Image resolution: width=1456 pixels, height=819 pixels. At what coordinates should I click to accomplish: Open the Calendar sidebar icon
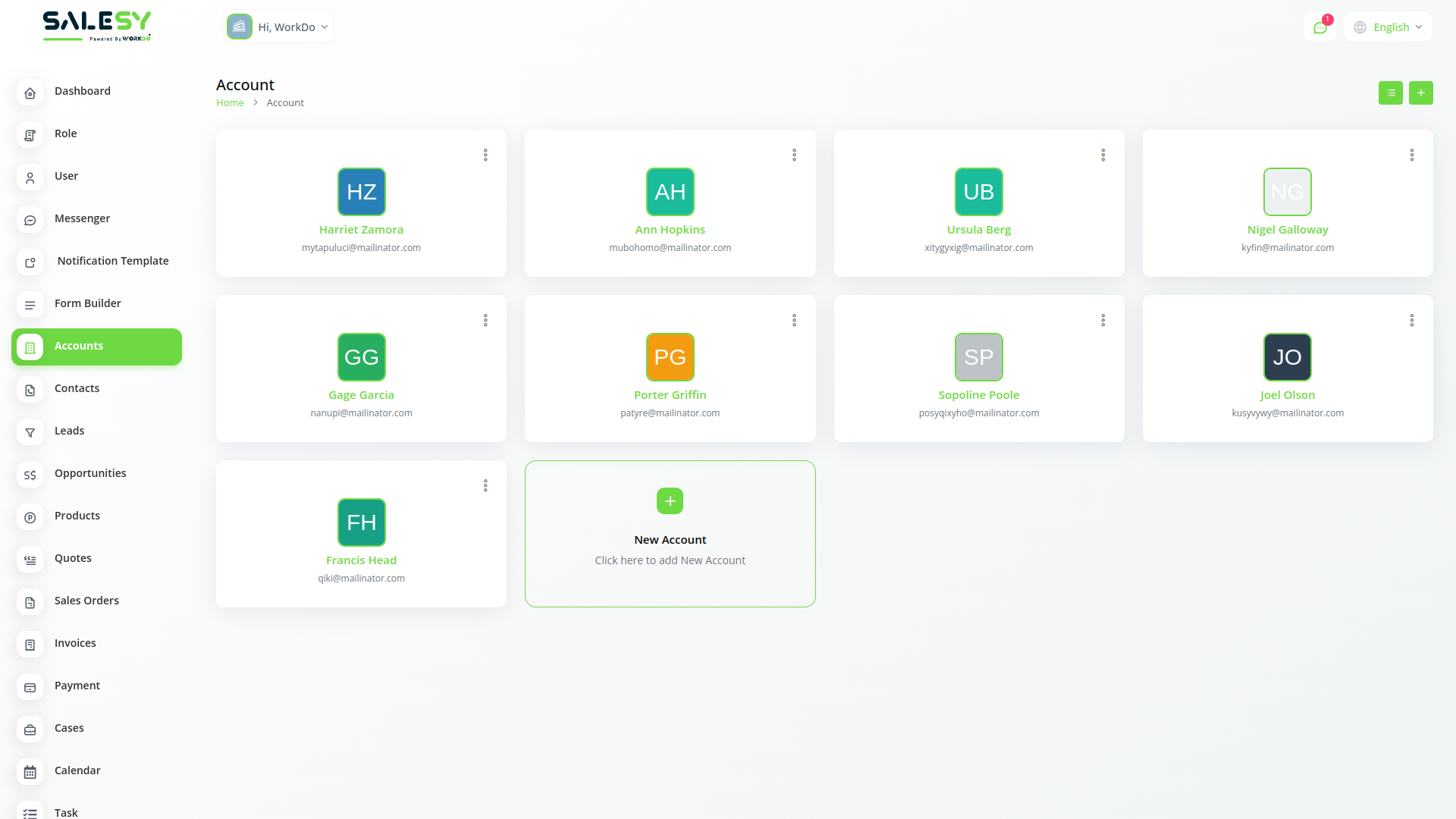[x=30, y=772]
